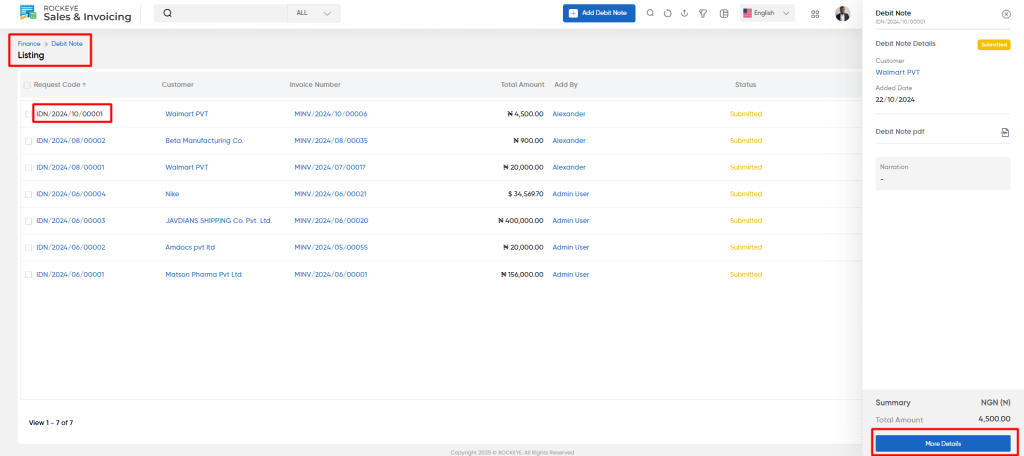Open customer JAVDIANS SHIPPING Co. Pvt. Ltd.
The height and width of the screenshot is (456, 1024).
pos(219,221)
